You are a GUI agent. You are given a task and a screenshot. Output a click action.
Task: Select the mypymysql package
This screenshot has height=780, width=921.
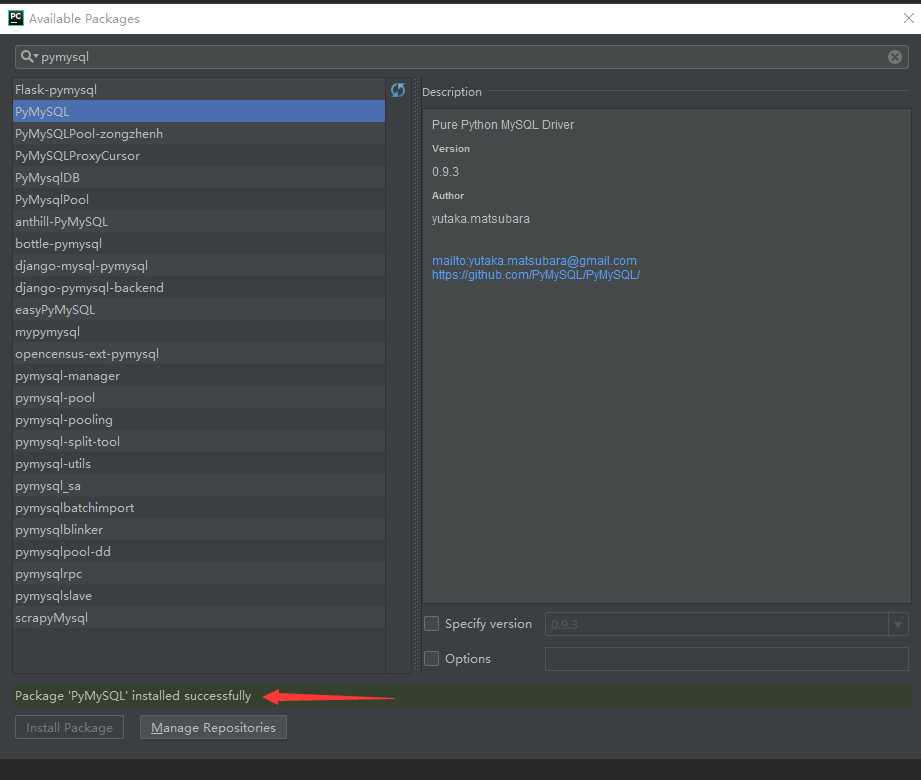(199, 332)
